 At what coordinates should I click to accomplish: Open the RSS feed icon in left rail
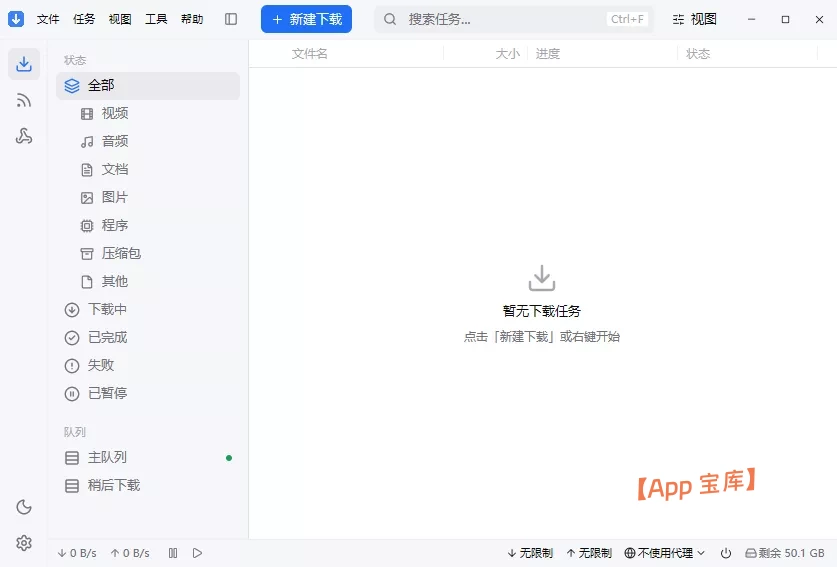pyautogui.click(x=23, y=100)
